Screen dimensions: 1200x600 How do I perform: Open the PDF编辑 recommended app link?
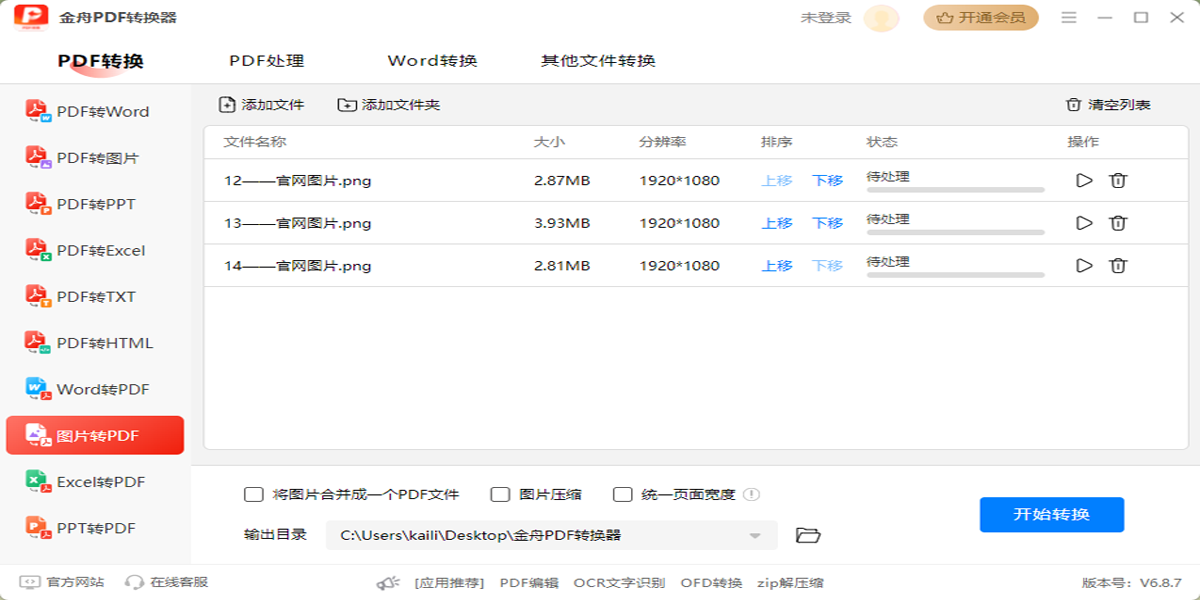click(x=529, y=582)
